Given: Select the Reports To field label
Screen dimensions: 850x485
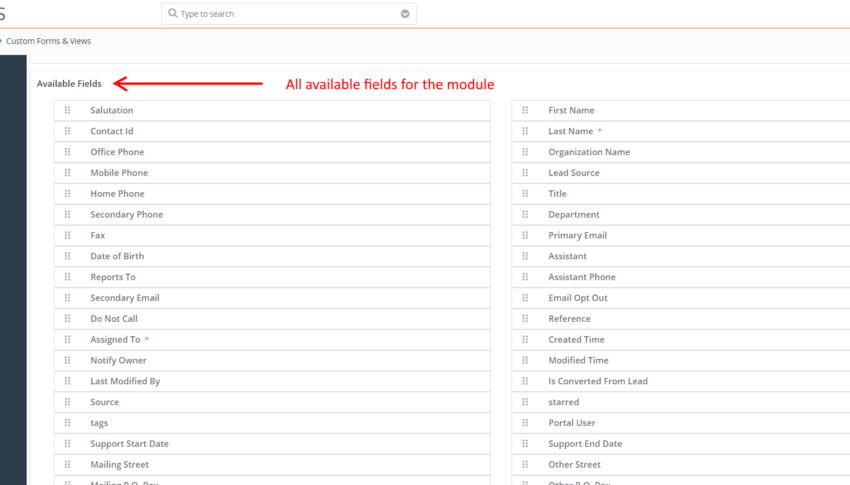Looking at the screenshot, I should pyautogui.click(x=113, y=277).
